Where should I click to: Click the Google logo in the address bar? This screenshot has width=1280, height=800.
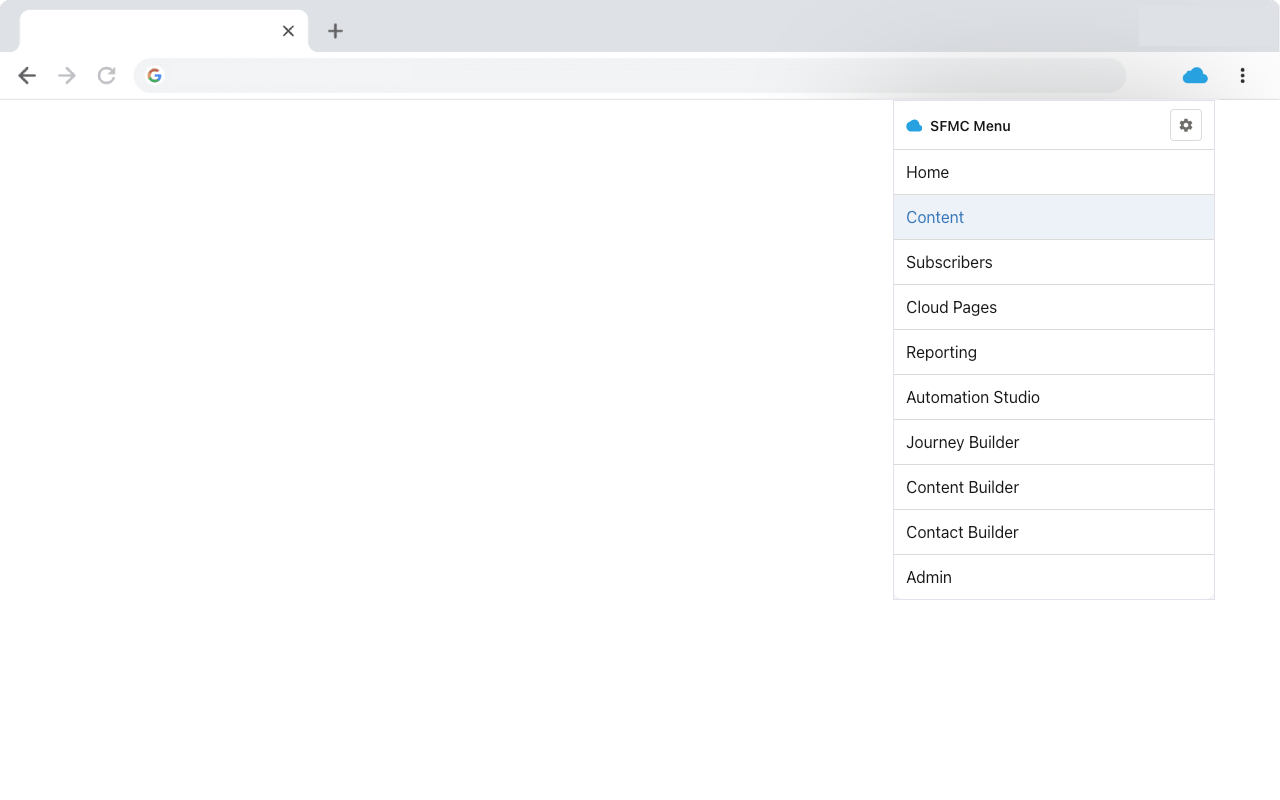coord(154,75)
